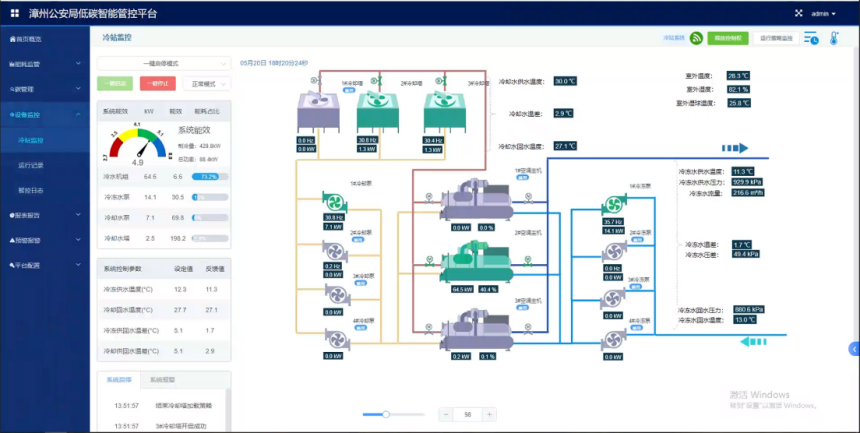This screenshot has width=860, height=433.
Task: Click the log panel vertical scrollbar
Action: pos(228,409)
